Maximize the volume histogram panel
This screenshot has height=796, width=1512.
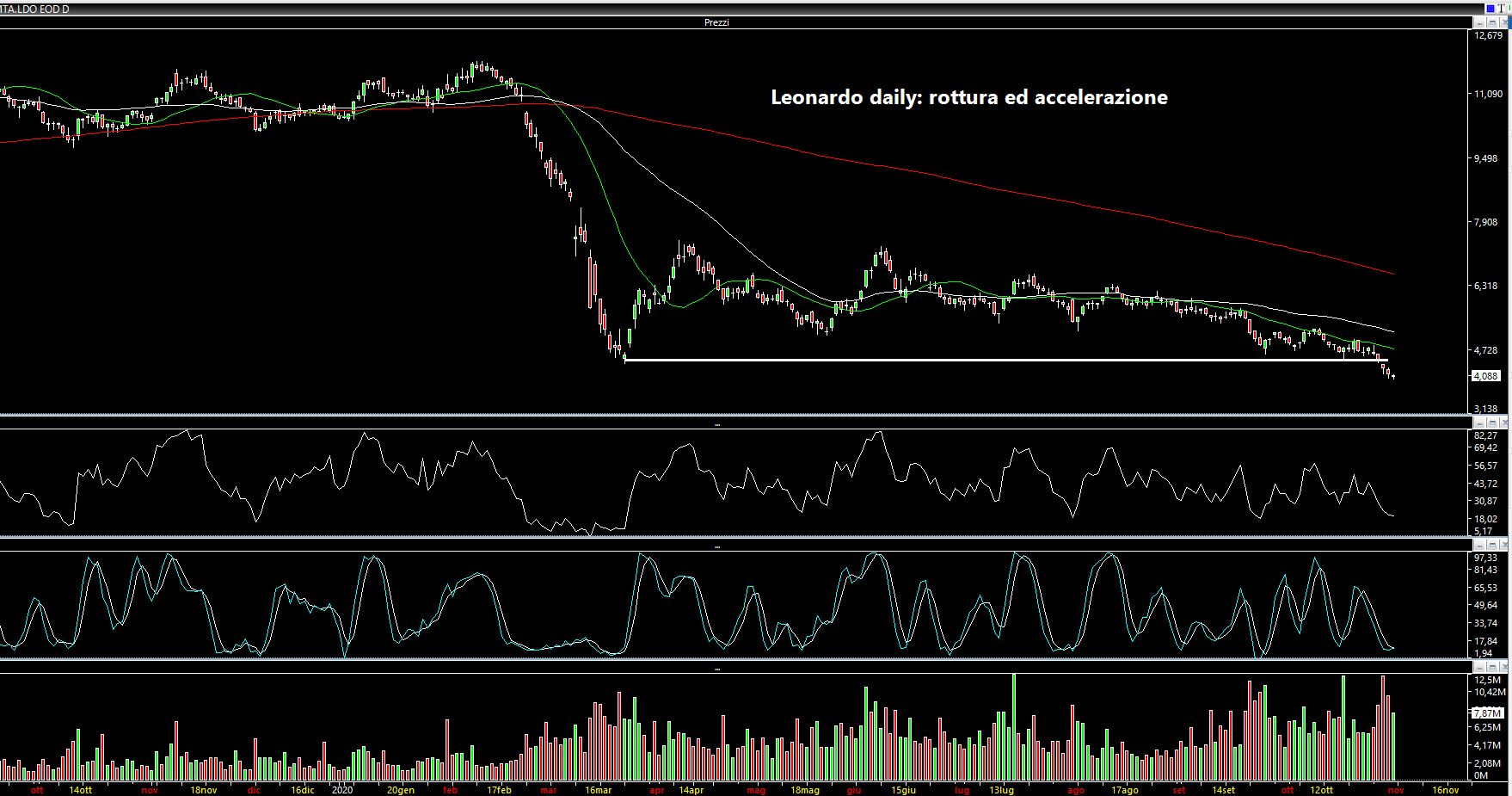[1492, 668]
